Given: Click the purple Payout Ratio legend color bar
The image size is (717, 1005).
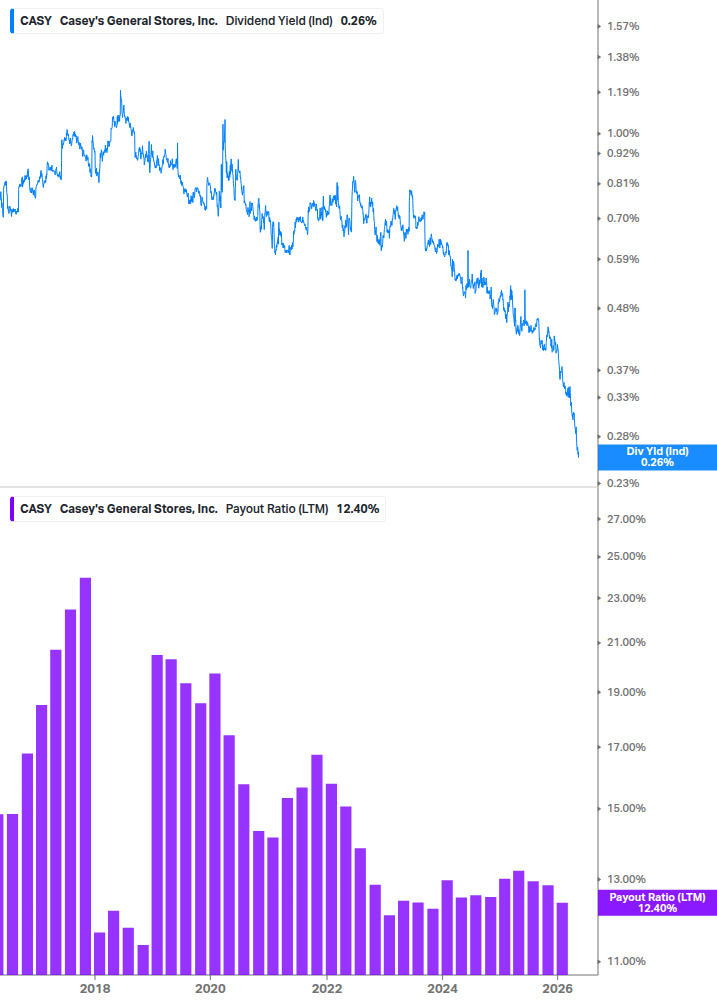Looking at the screenshot, I should 12,509.
